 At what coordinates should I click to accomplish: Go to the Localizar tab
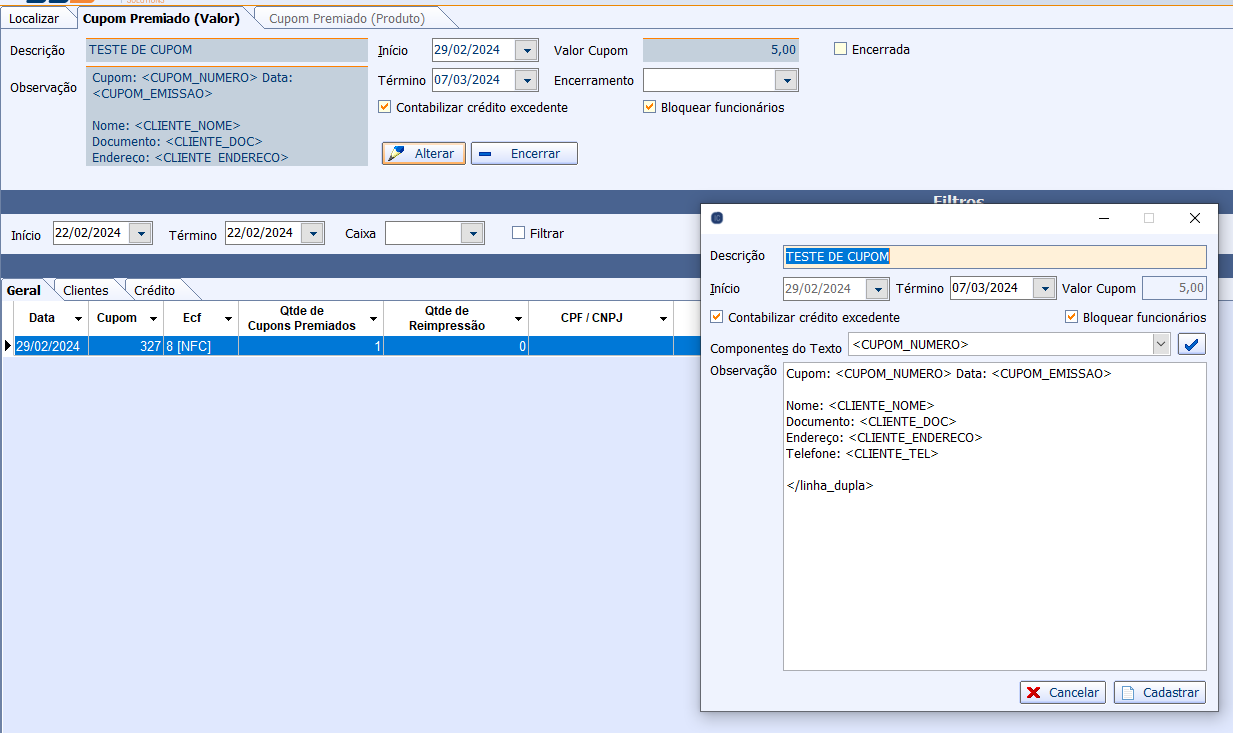tap(34, 19)
